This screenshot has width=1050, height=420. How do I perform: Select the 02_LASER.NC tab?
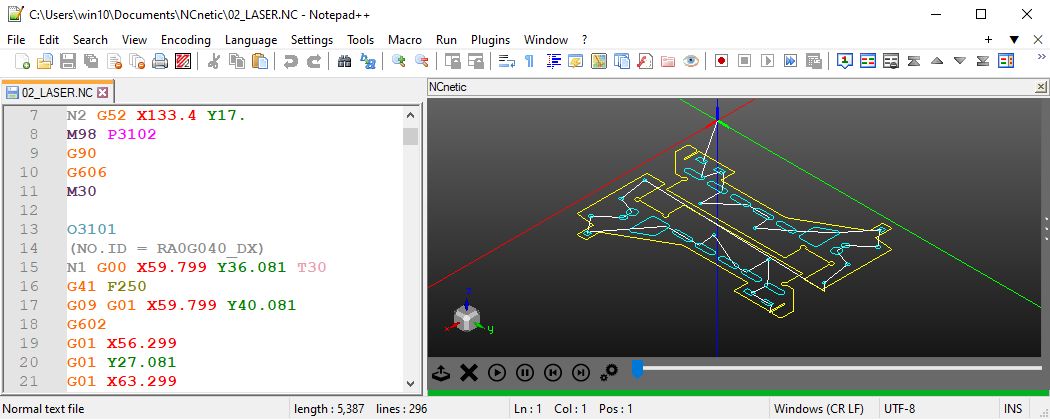pyautogui.click(x=56, y=92)
